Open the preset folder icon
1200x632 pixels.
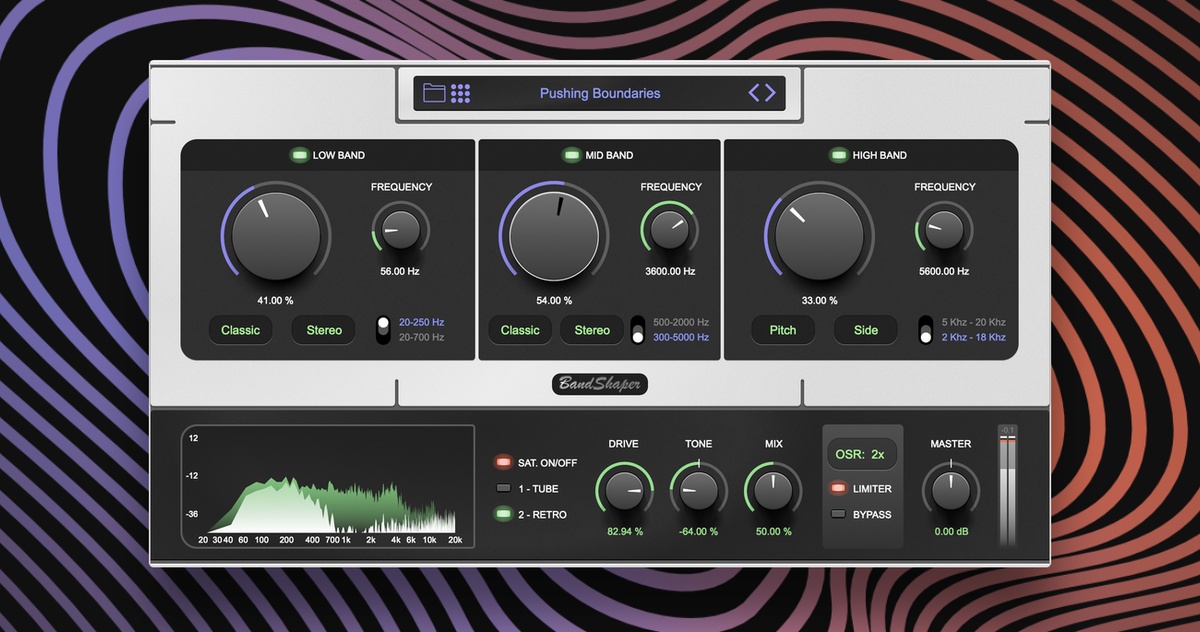[x=434, y=93]
